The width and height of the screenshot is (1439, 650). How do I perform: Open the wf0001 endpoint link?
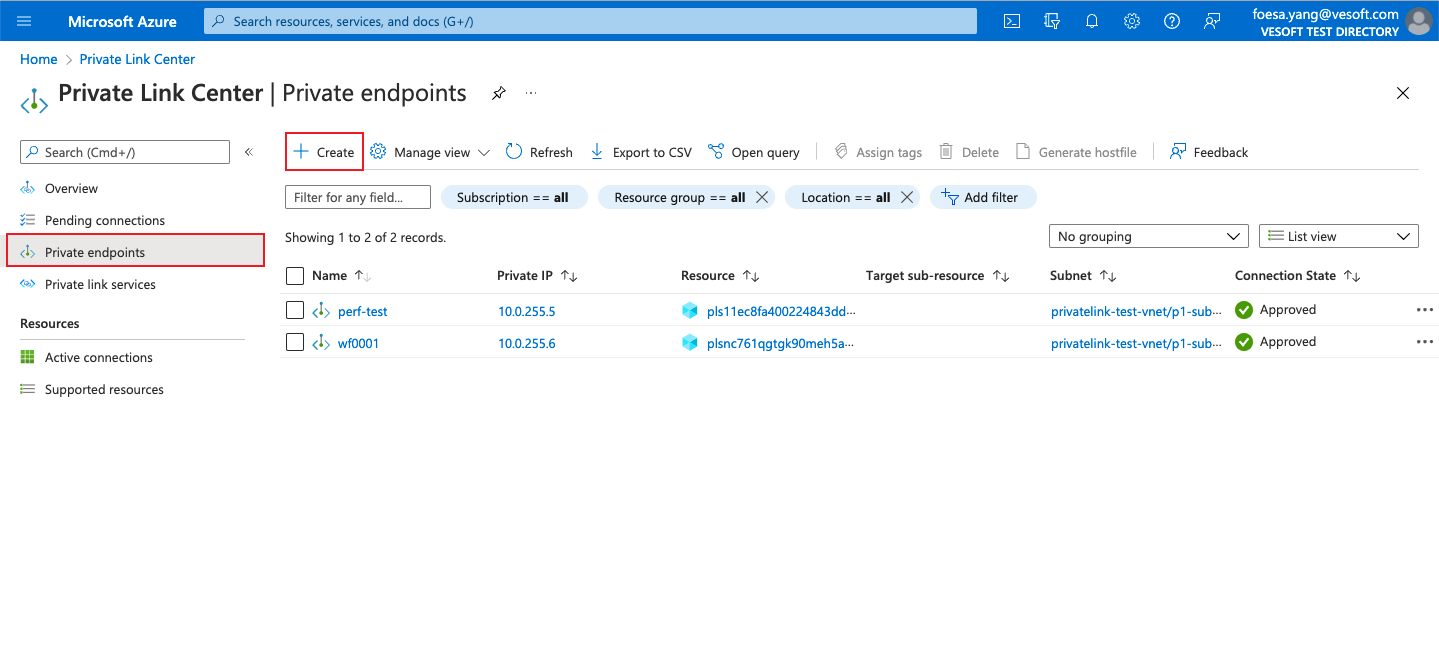(x=358, y=343)
